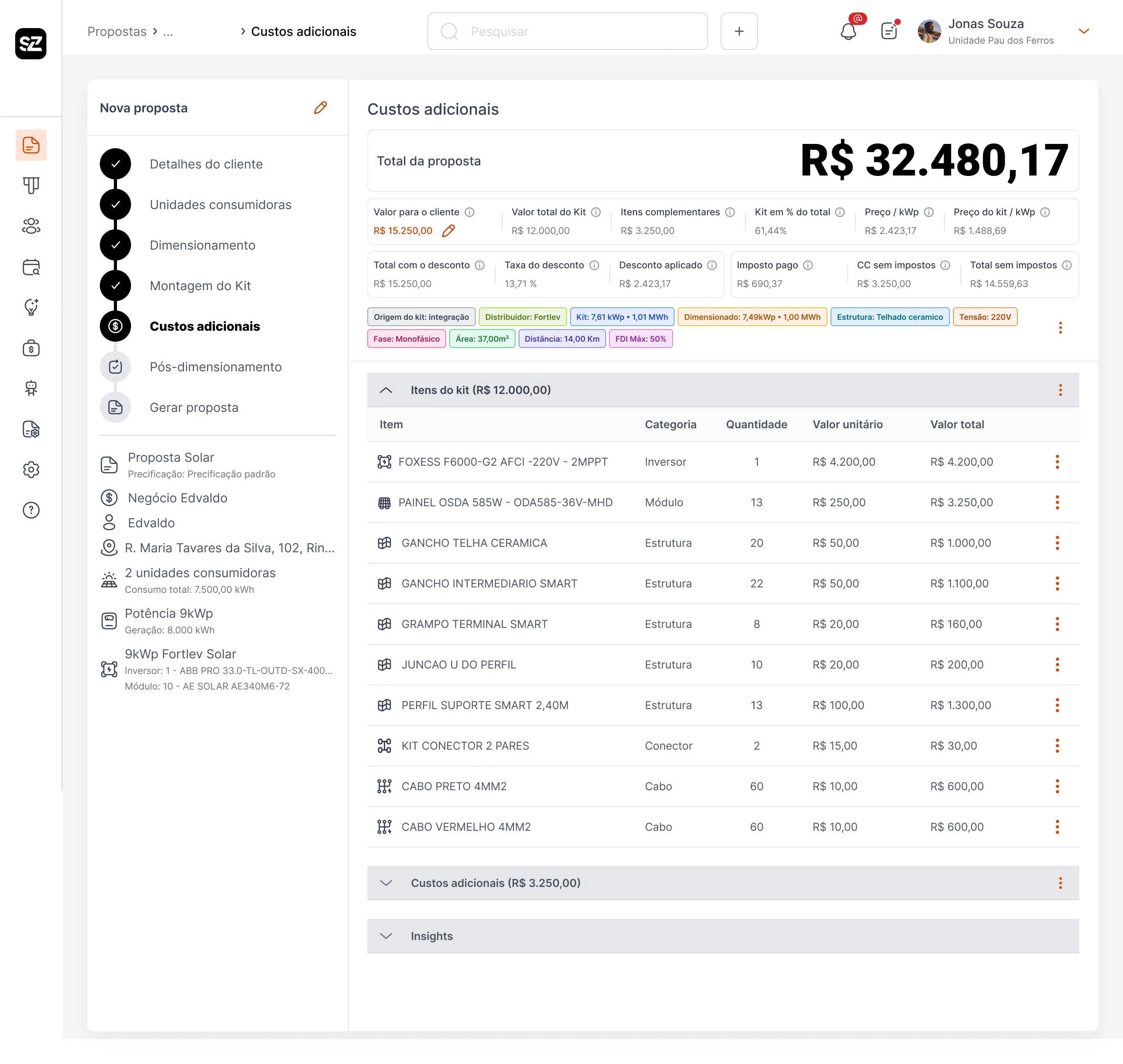Click the Valor total column header
The height and width of the screenshot is (1064, 1123).
click(x=957, y=424)
